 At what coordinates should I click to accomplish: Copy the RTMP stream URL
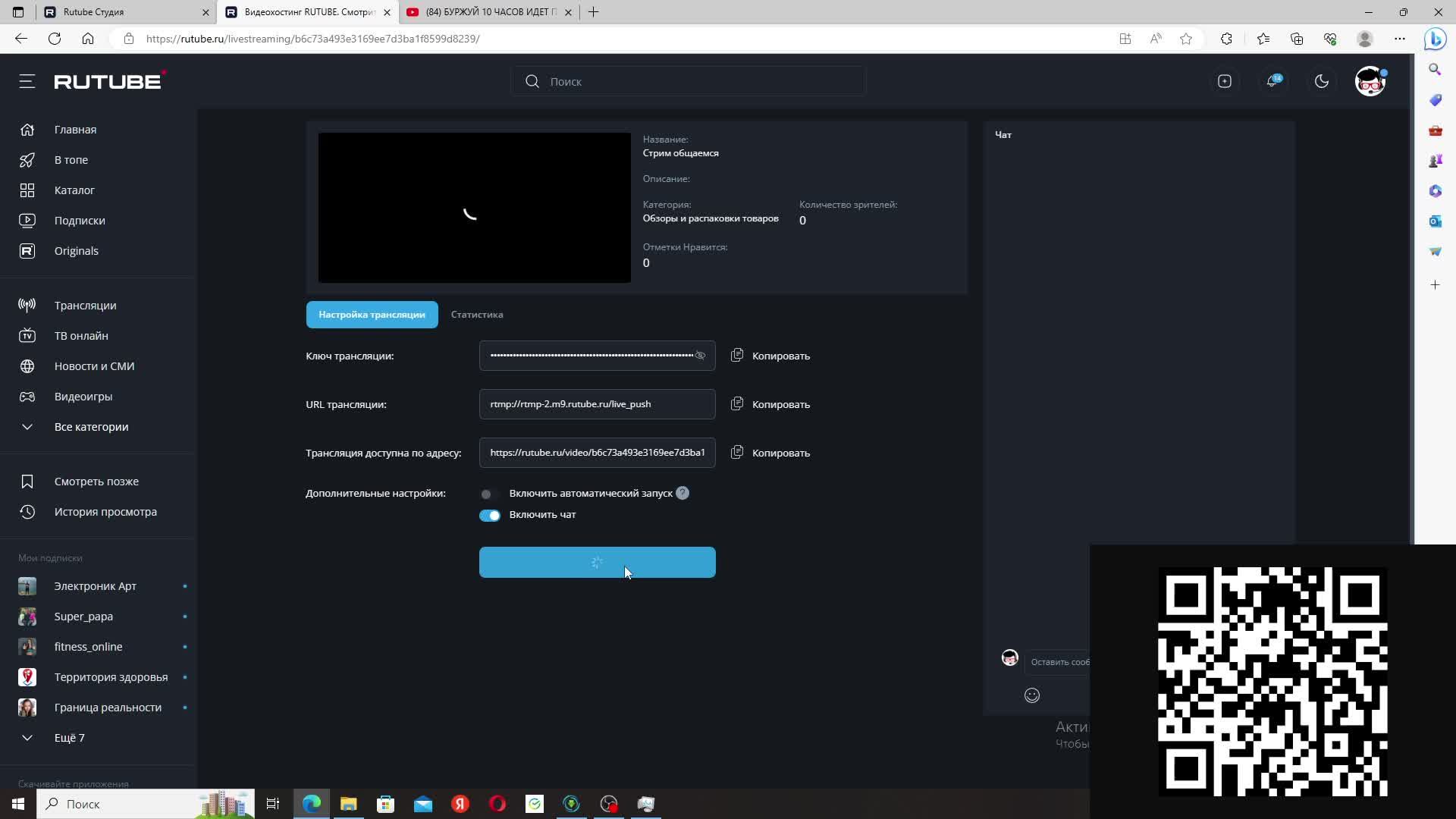pyautogui.click(x=770, y=404)
